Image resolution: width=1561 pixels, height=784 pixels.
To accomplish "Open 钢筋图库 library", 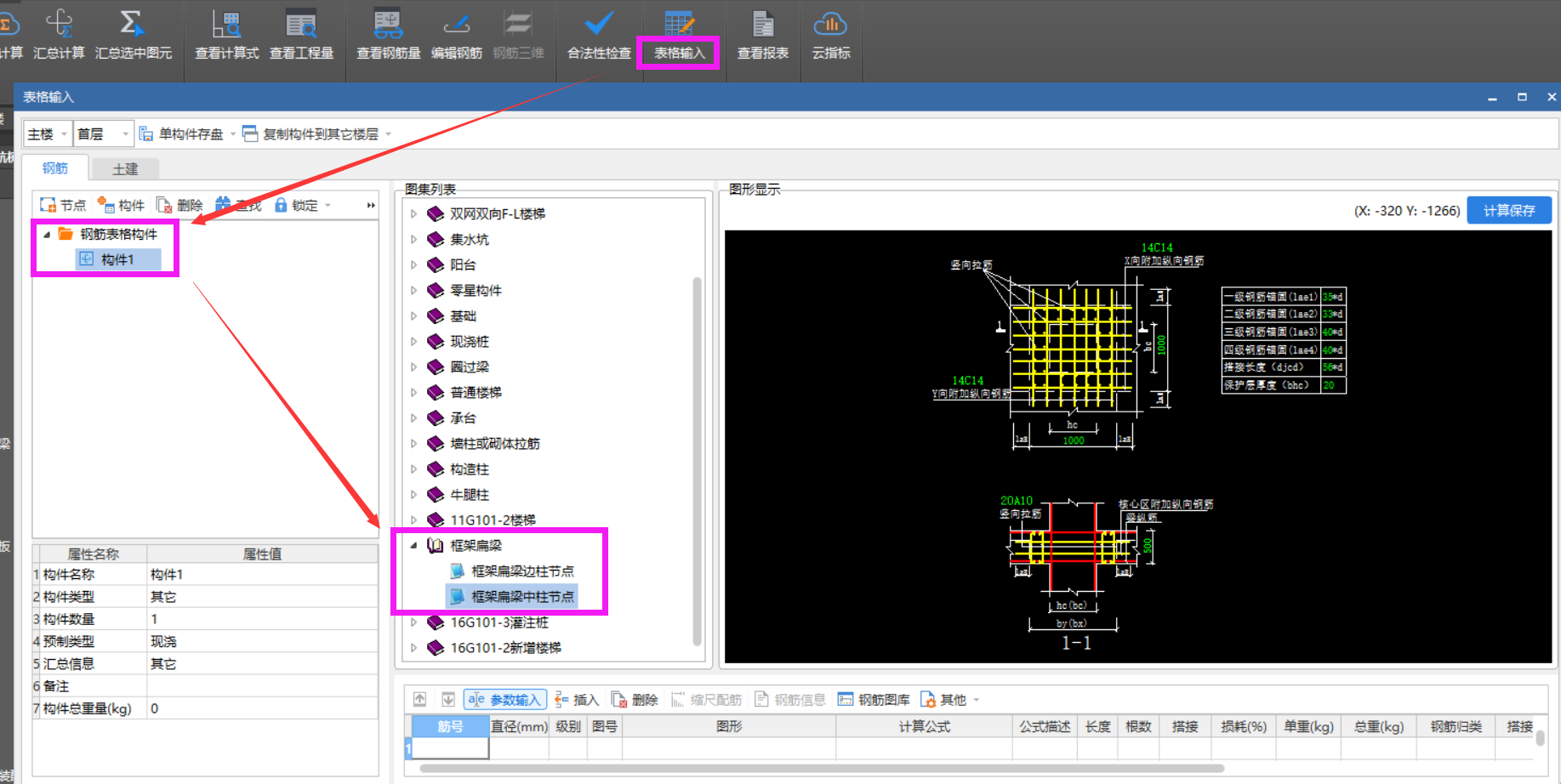I will (x=874, y=700).
